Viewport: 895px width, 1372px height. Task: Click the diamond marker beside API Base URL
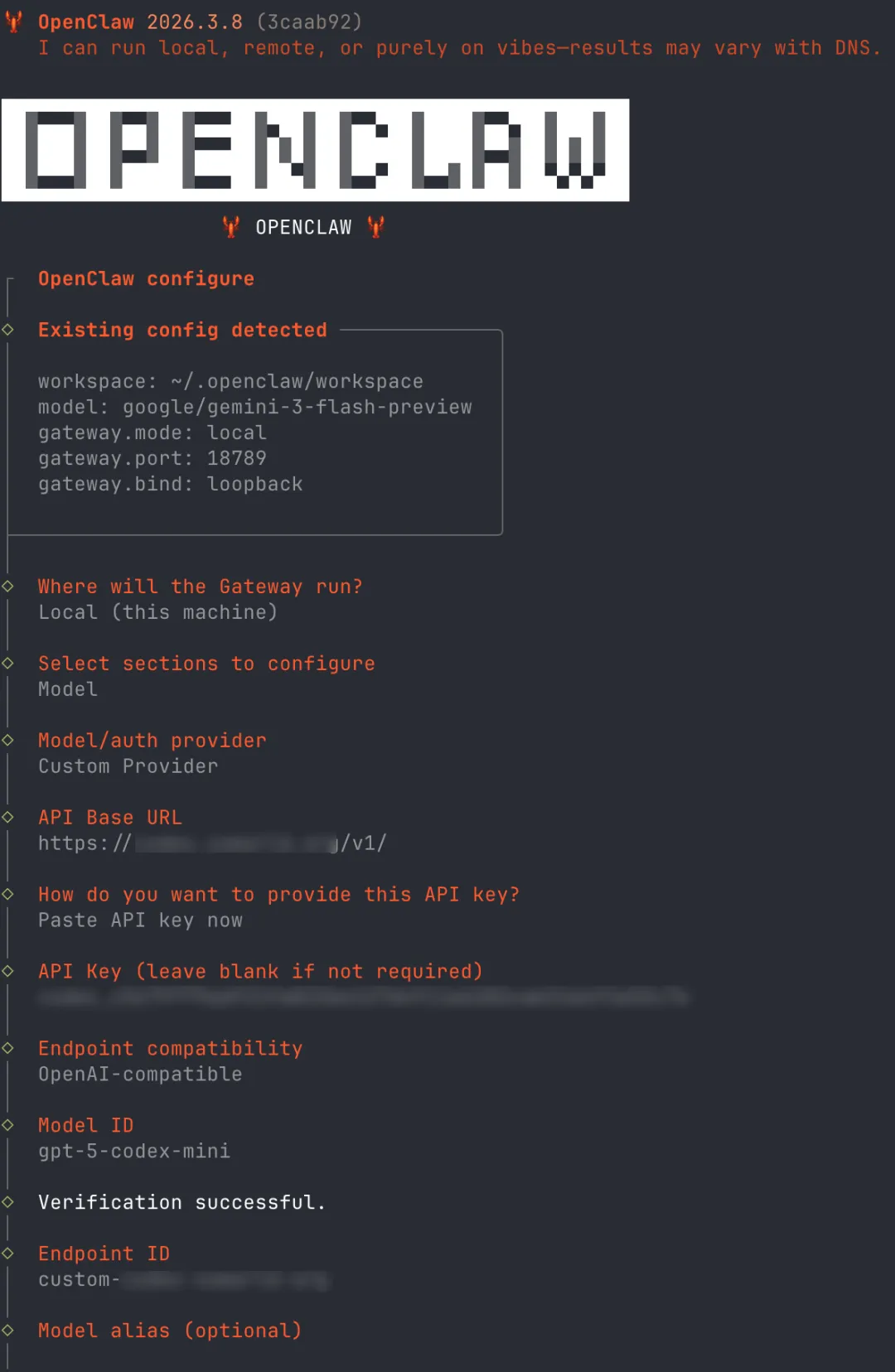coord(8,817)
